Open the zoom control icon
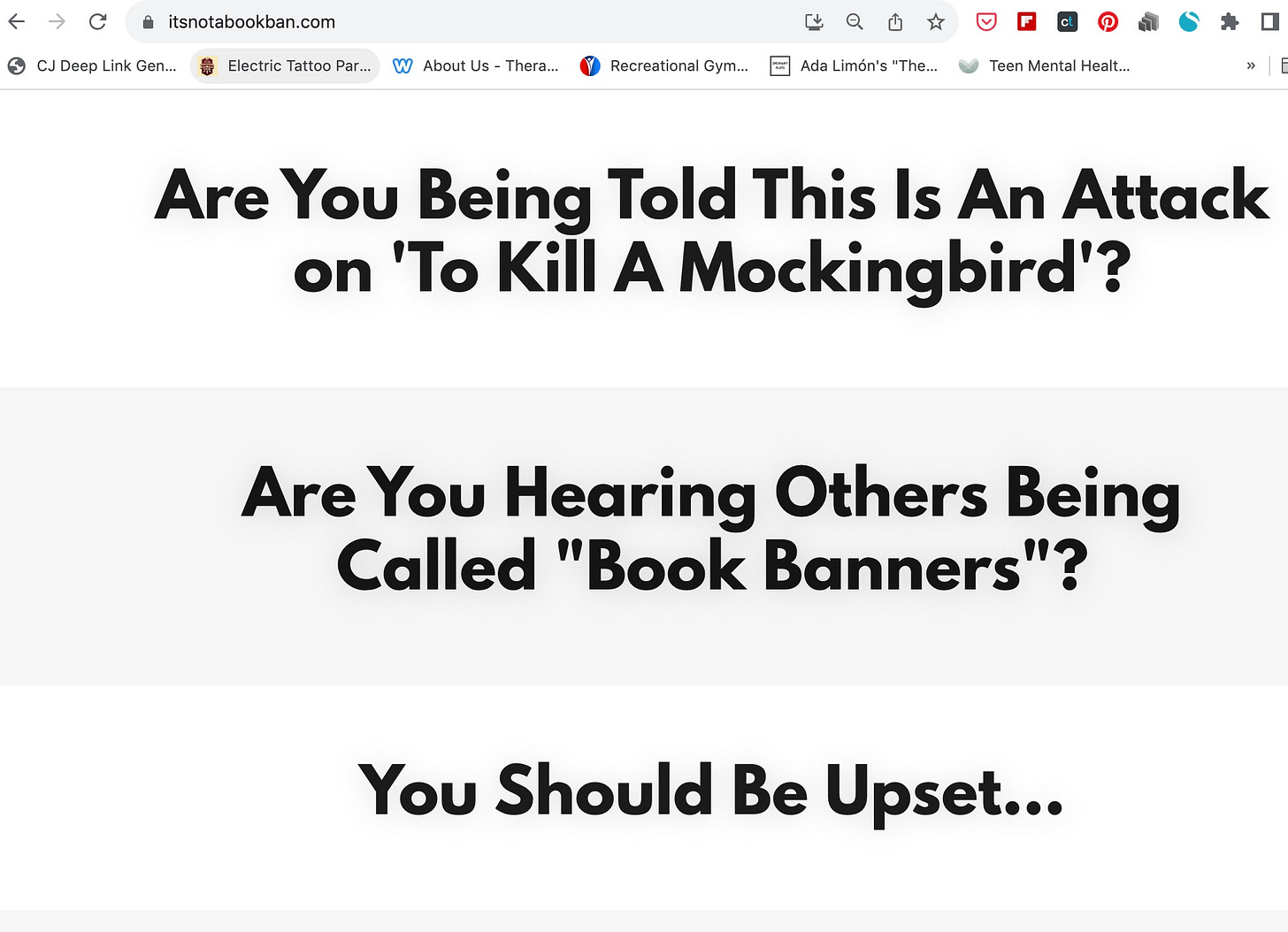Screen dimensions: 1288x932 coord(855,22)
